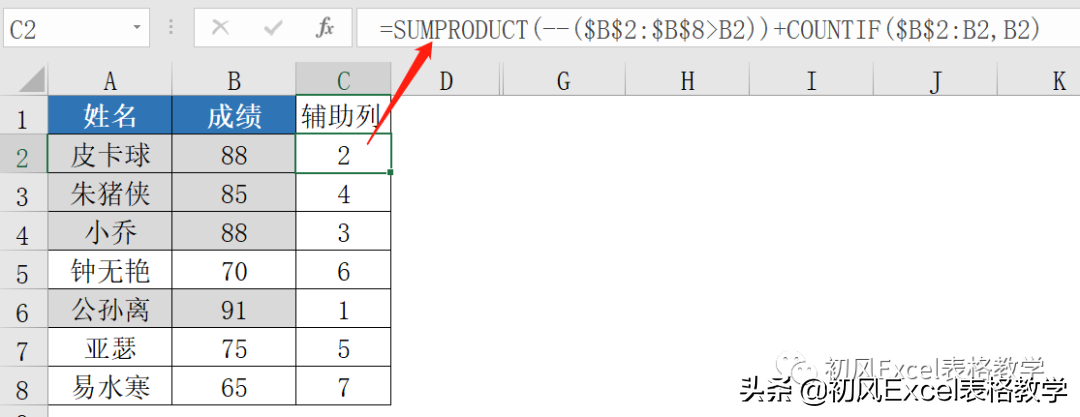Screen dimensions: 1080x417
Task: Select column C header
Action: pyautogui.click(x=344, y=81)
